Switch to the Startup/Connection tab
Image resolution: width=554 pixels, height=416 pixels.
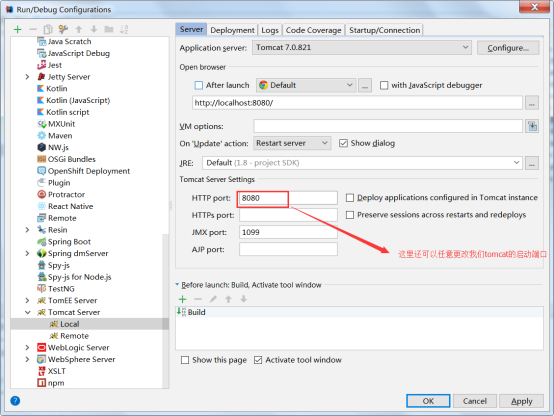[384, 30]
